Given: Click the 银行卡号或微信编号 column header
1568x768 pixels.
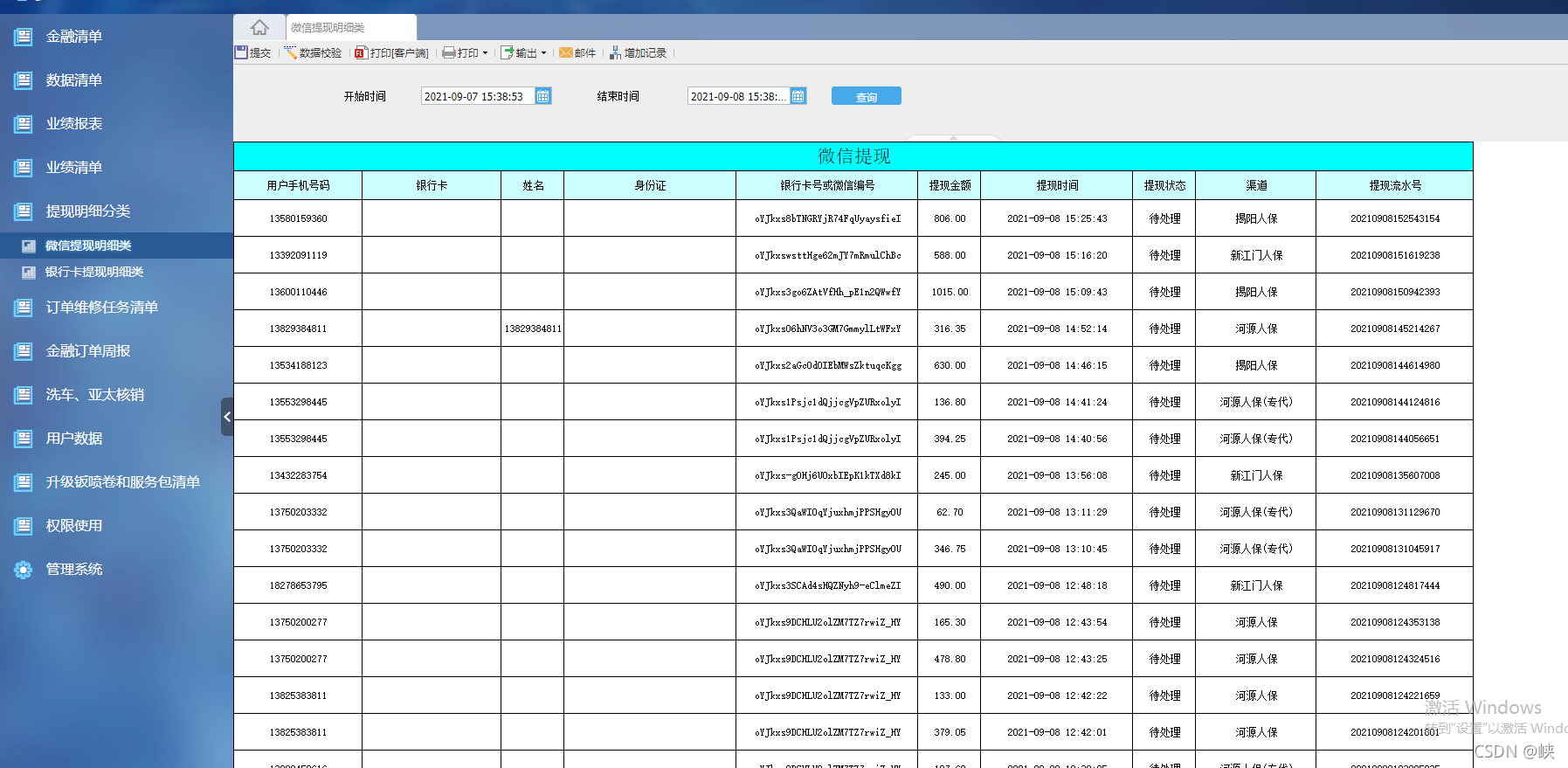Looking at the screenshot, I should click(x=827, y=185).
